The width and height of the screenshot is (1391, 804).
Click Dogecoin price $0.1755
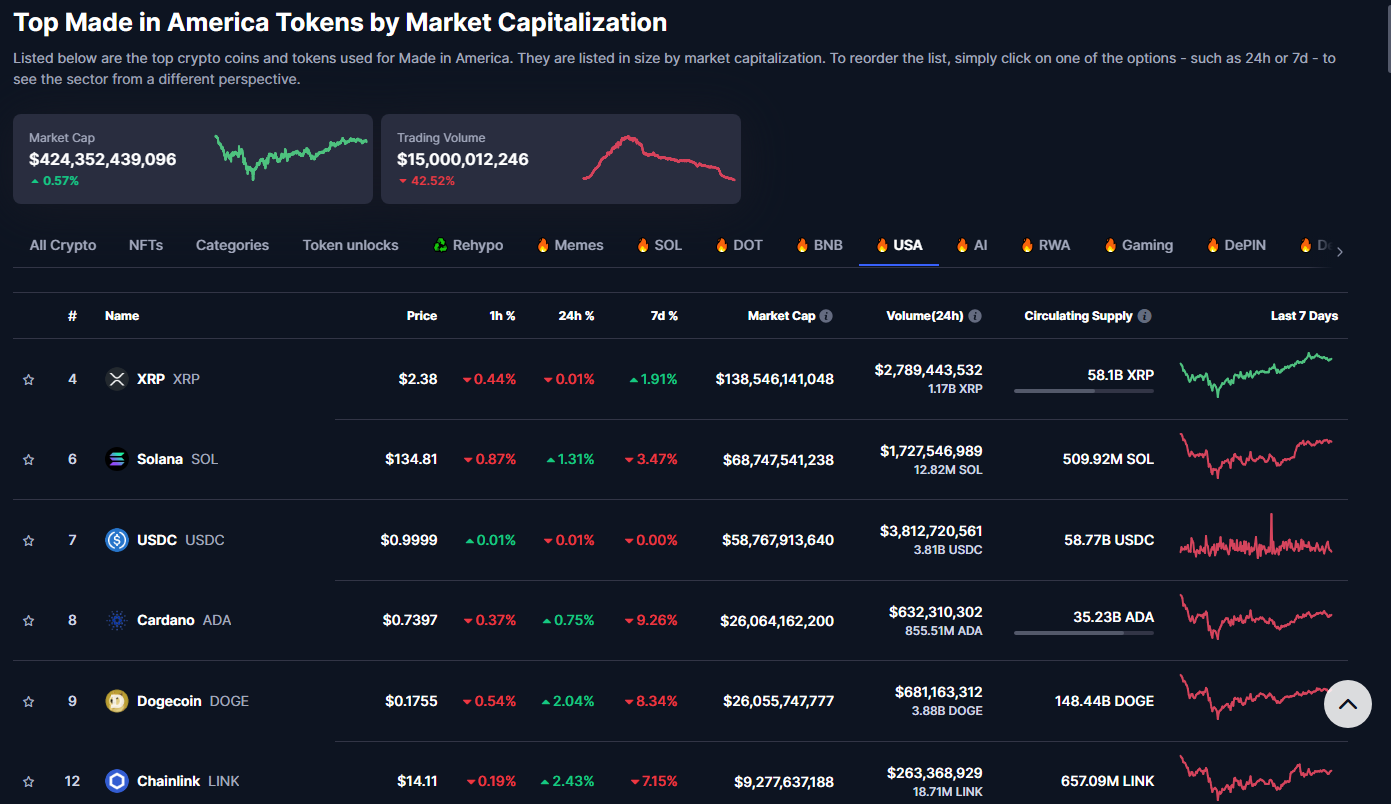(x=411, y=701)
